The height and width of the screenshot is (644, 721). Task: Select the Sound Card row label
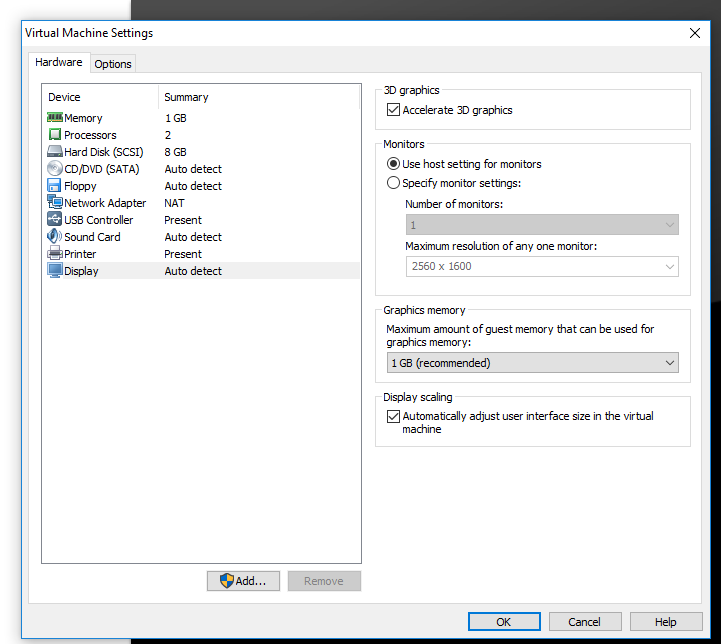92,237
